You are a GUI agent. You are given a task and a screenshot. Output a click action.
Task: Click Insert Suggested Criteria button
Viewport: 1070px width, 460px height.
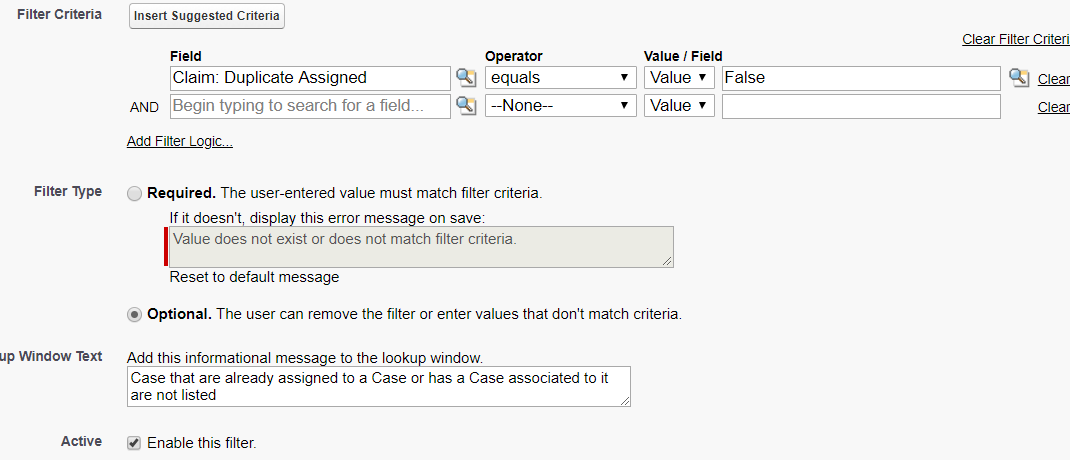207,16
